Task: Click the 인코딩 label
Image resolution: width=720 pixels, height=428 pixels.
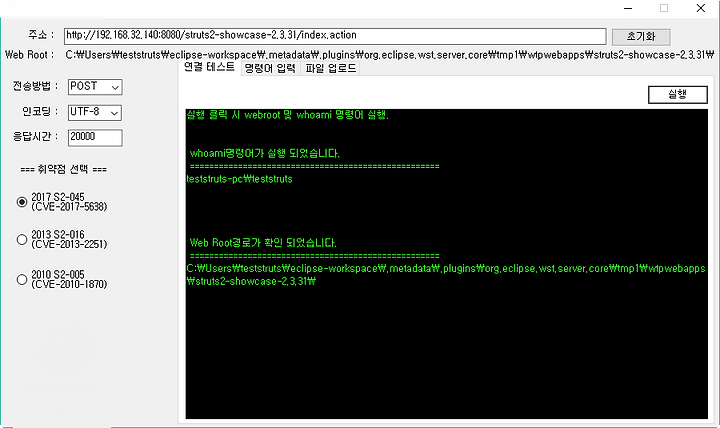Action: pyautogui.click(x=40, y=112)
